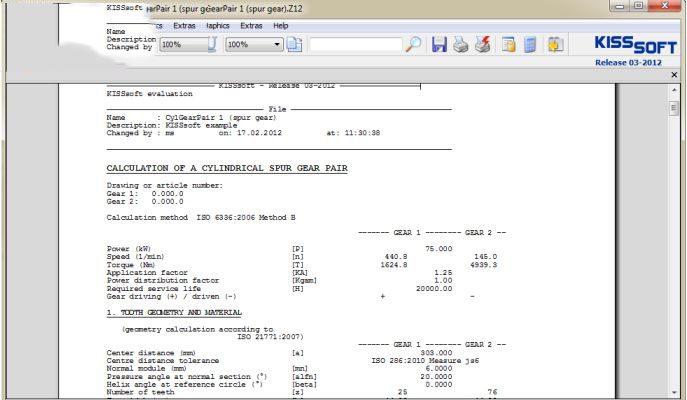The height and width of the screenshot is (400, 687).
Task: Click speed value '145.0'
Action: coord(485,257)
